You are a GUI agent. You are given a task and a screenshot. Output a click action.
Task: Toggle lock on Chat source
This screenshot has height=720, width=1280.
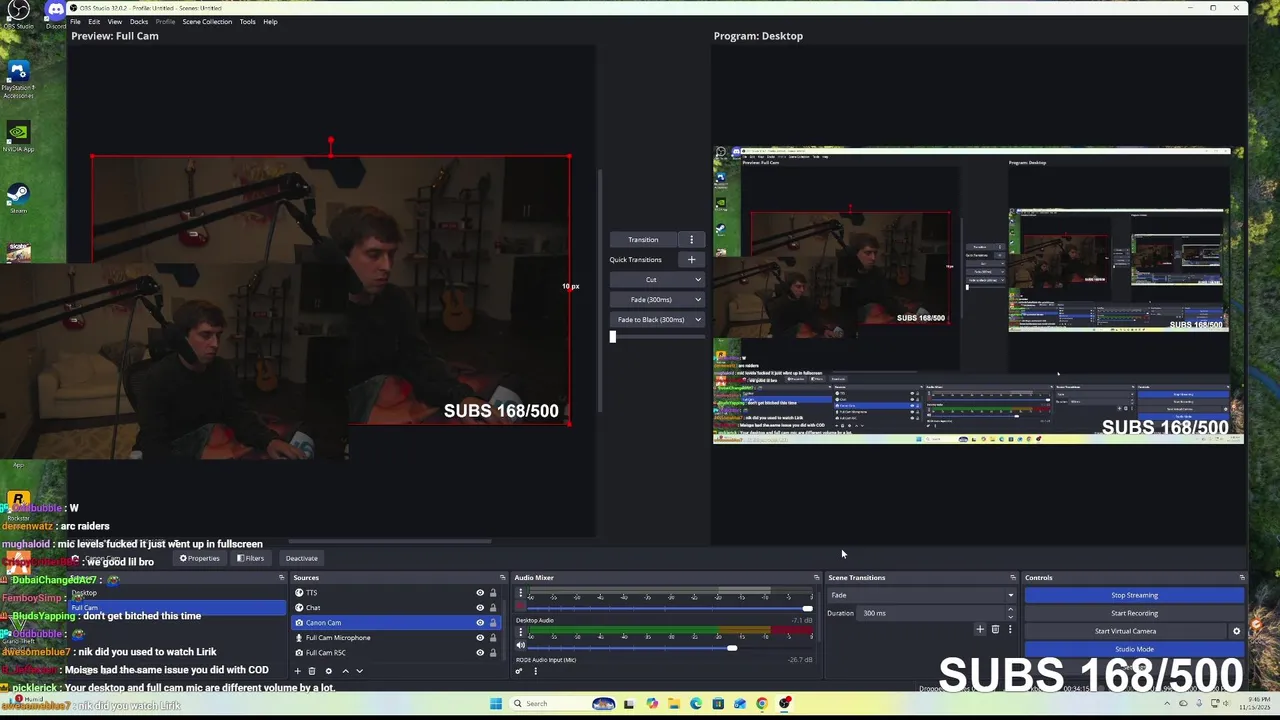pyautogui.click(x=493, y=608)
